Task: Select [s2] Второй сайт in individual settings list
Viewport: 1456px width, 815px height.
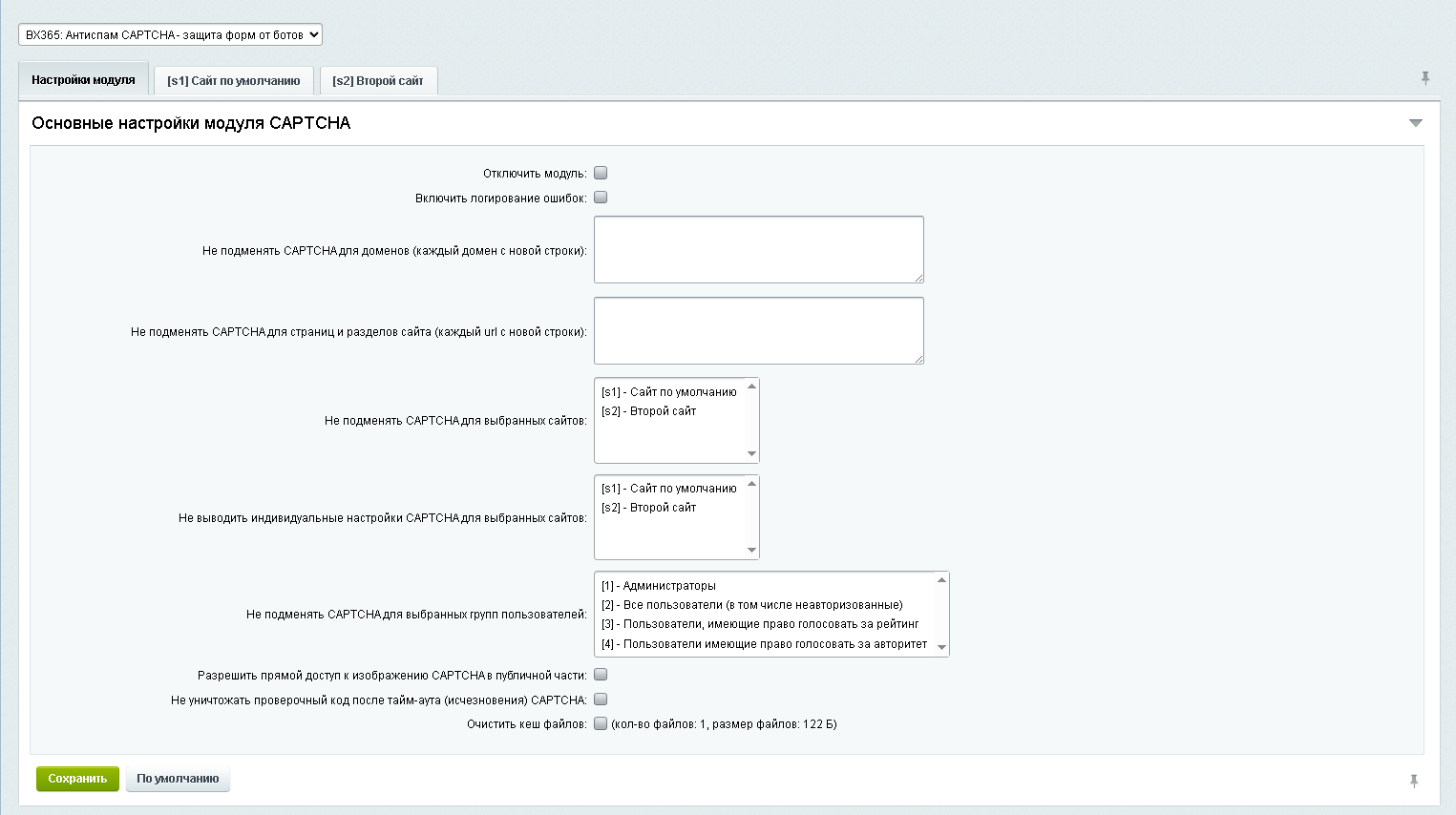Action: point(669,508)
